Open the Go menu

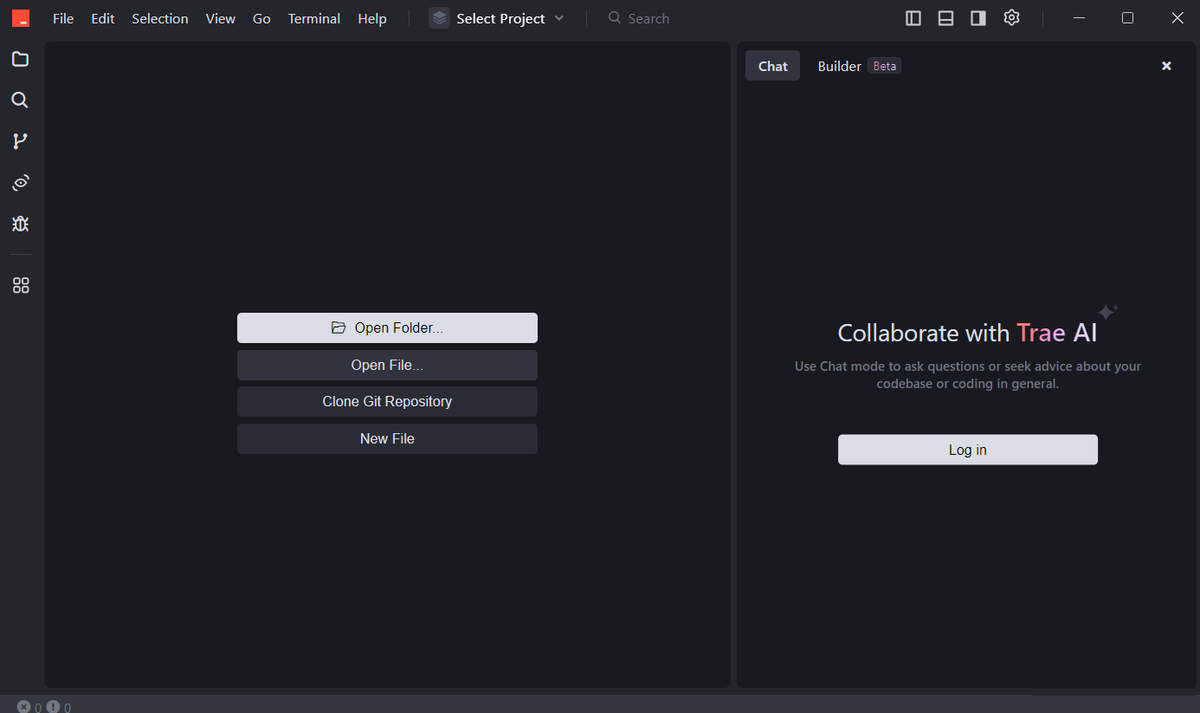click(x=262, y=18)
